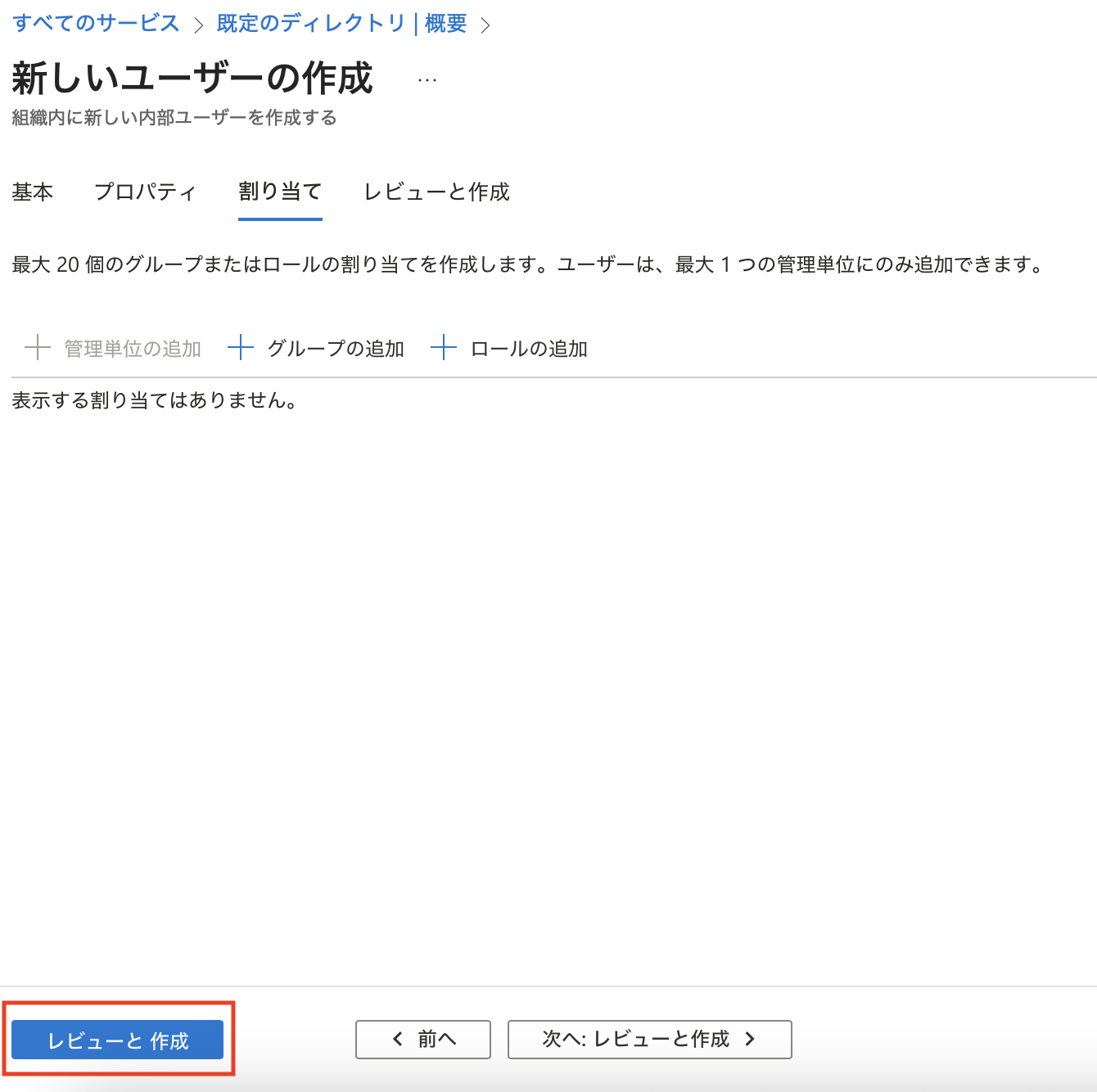The height and width of the screenshot is (1092, 1097).
Task: Click the 前へ button
Action: pos(422,1039)
